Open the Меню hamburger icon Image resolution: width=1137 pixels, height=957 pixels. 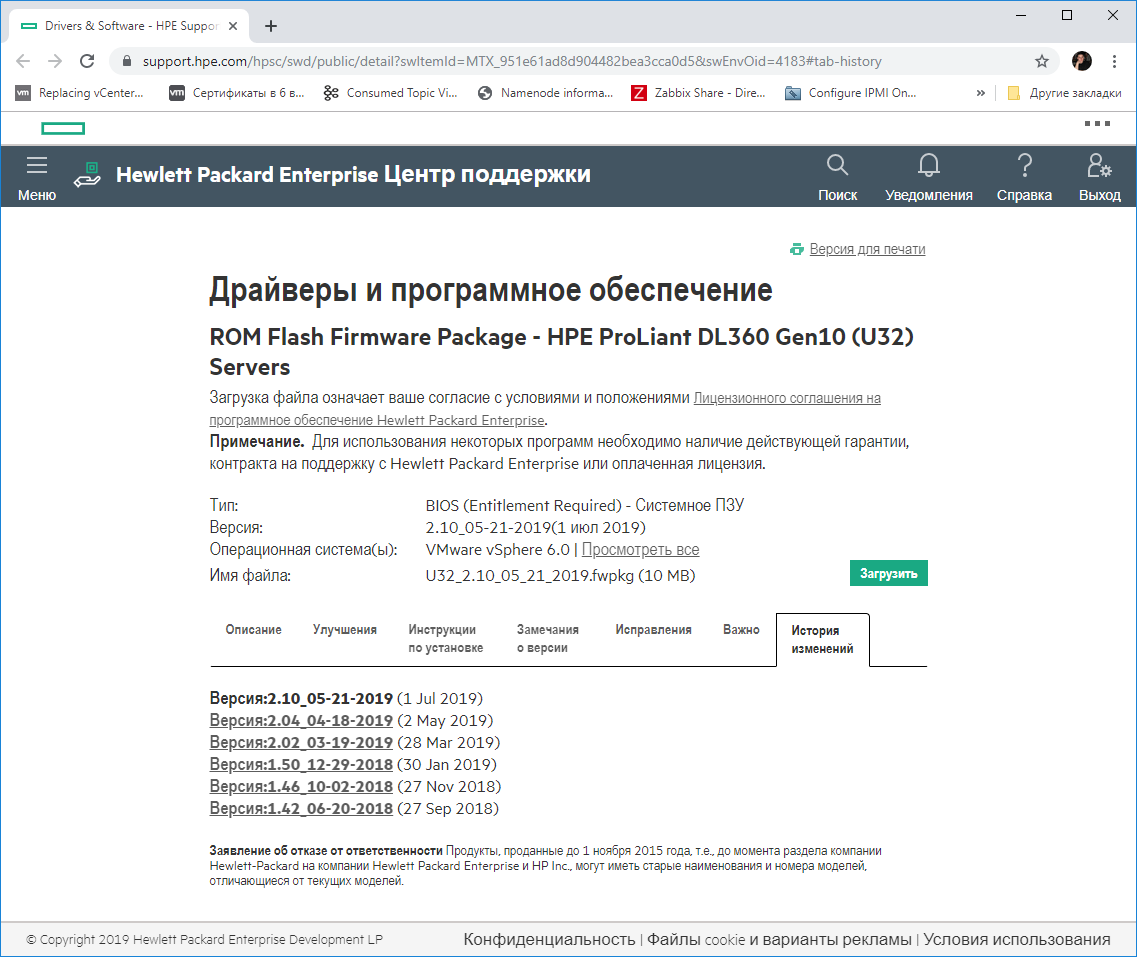point(37,165)
